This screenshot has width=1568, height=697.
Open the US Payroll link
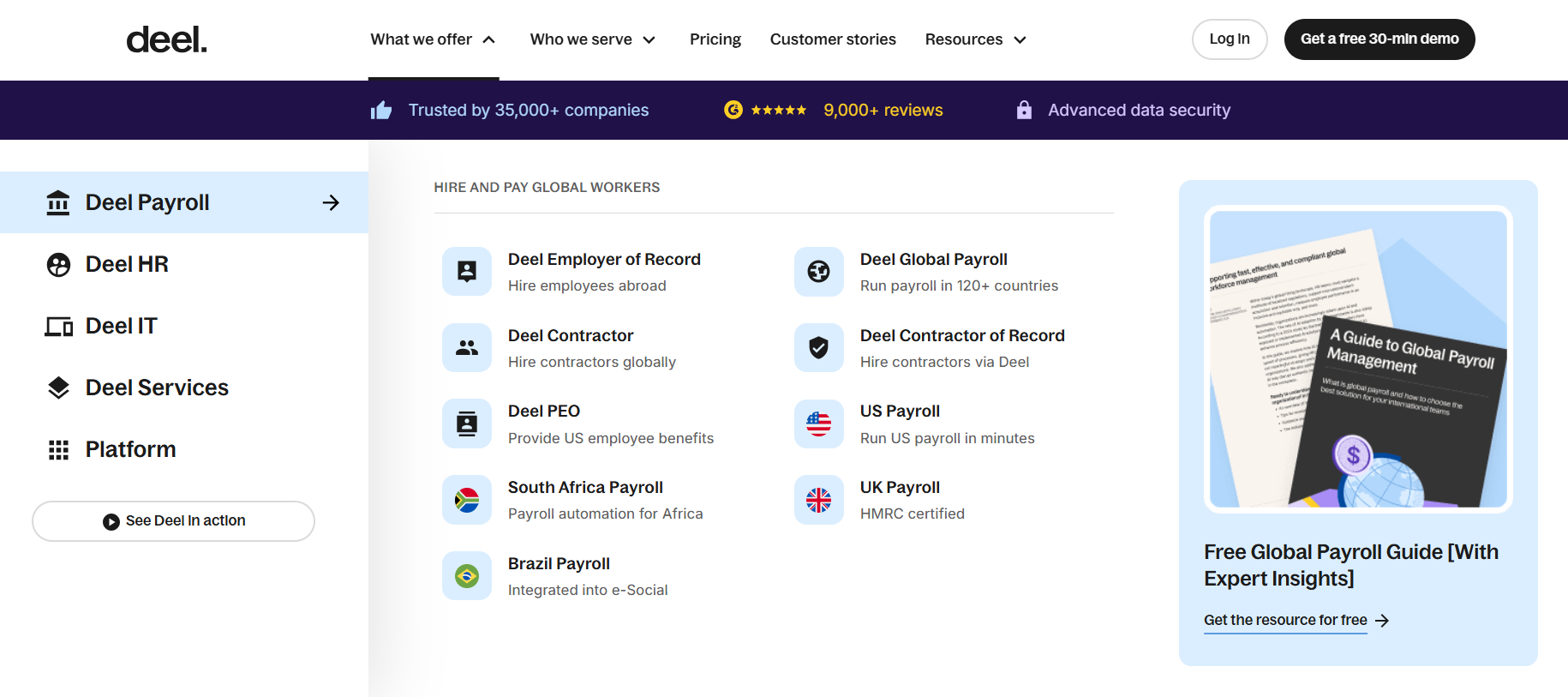900,411
